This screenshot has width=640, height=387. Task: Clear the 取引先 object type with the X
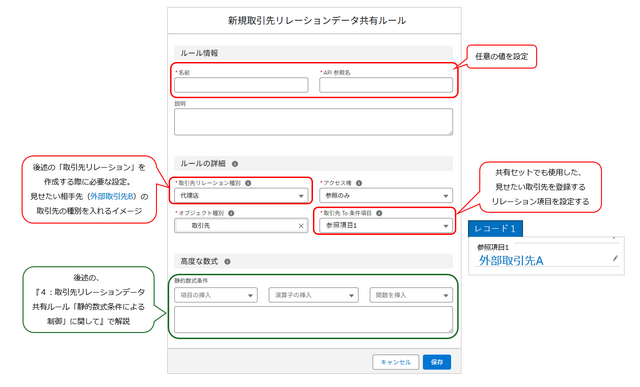click(301, 226)
